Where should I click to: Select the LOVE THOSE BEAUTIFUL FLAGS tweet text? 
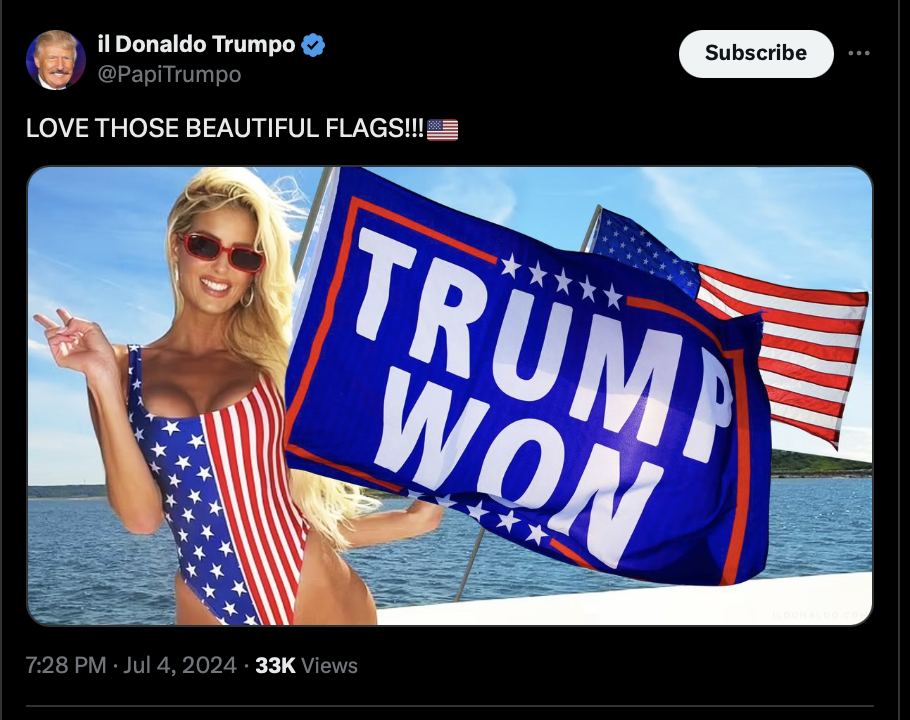click(225, 128)
